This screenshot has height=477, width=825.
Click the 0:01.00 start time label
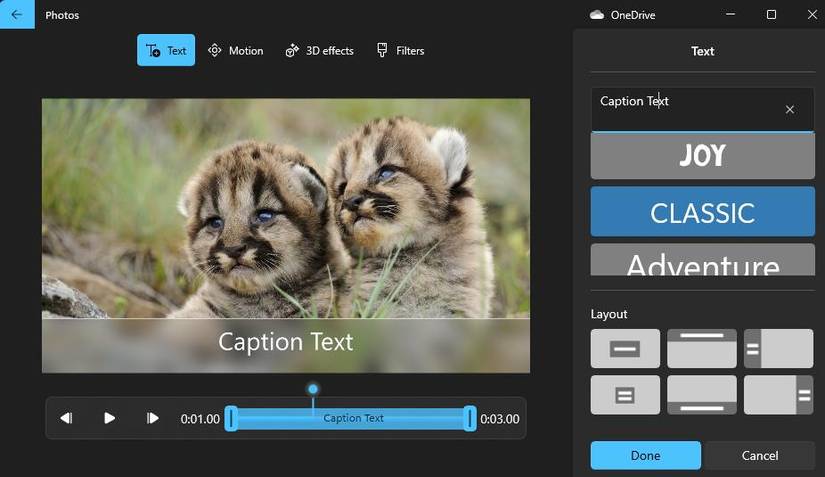tap(200, 419)
